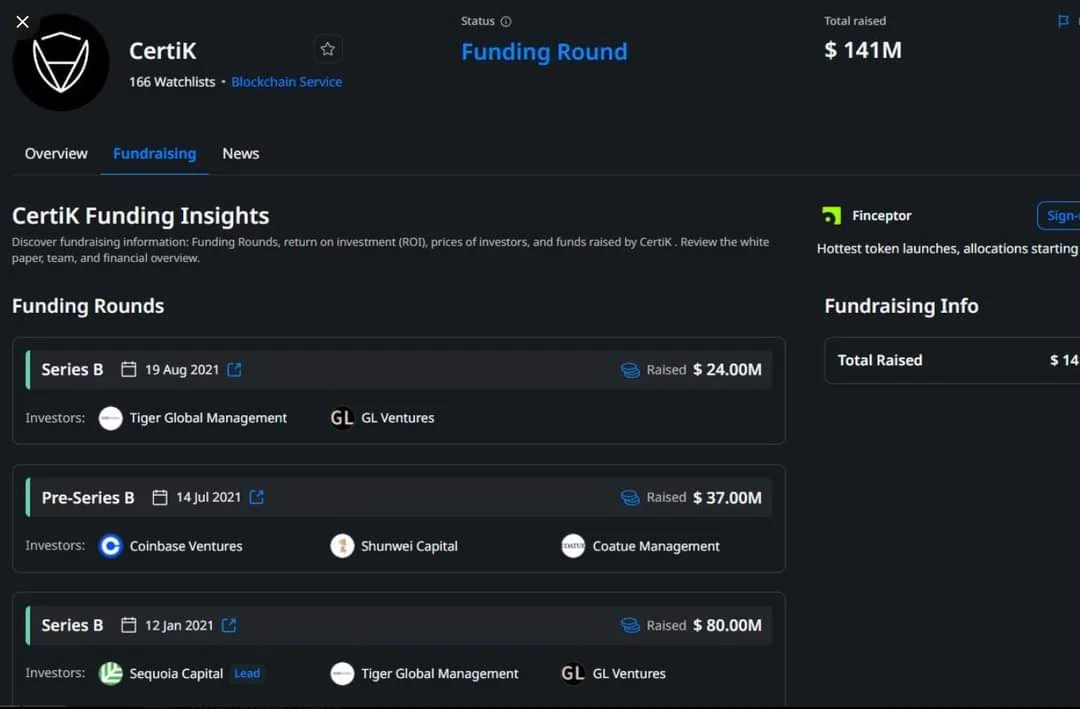
Task: Open Coinbase Ventures investor page
Action: pyautogui.click(x=186, y=546)
